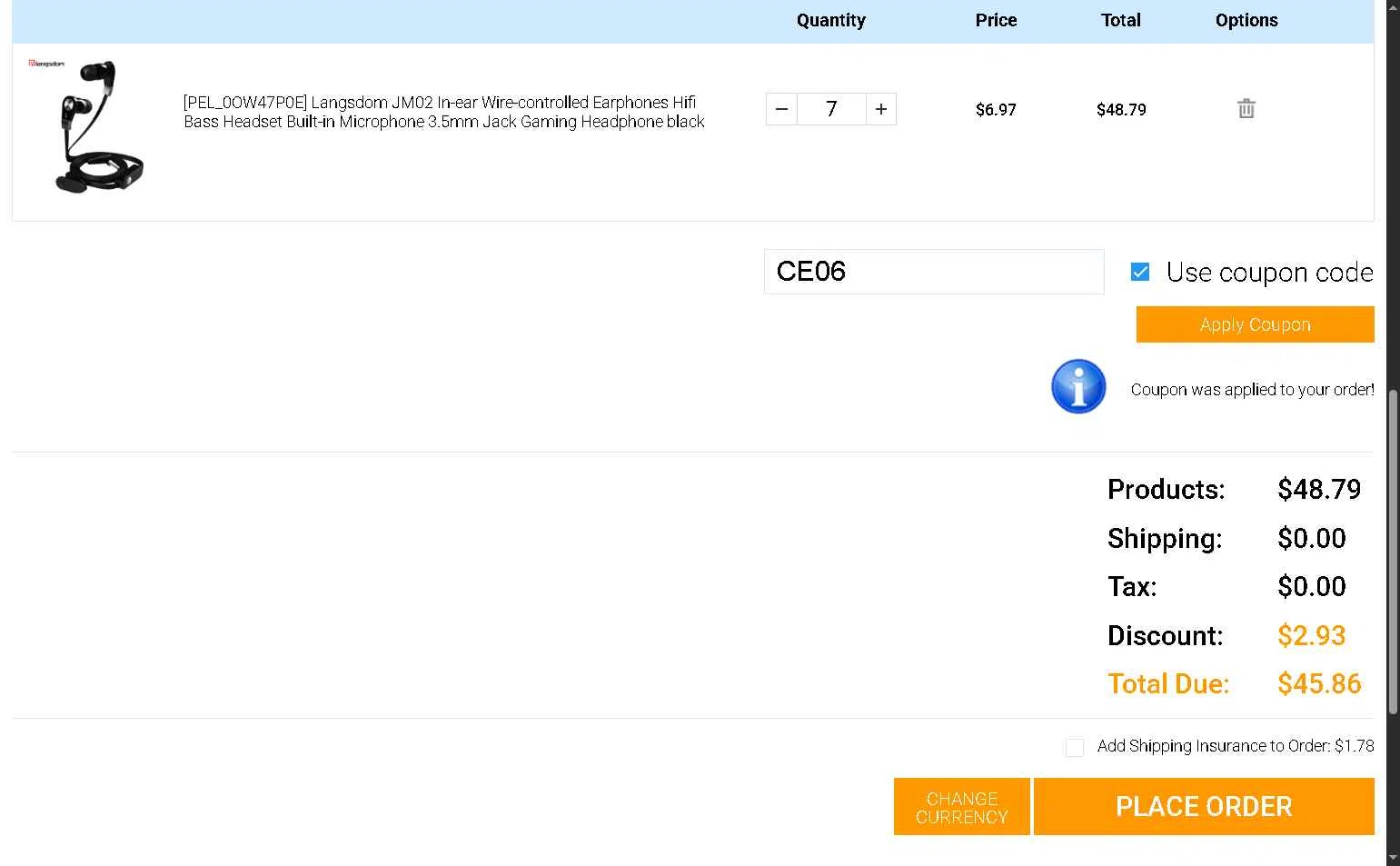
Task: Delete the Langsdom earphones from cart
Action: pyautogui.click(x=1246, y=109)
